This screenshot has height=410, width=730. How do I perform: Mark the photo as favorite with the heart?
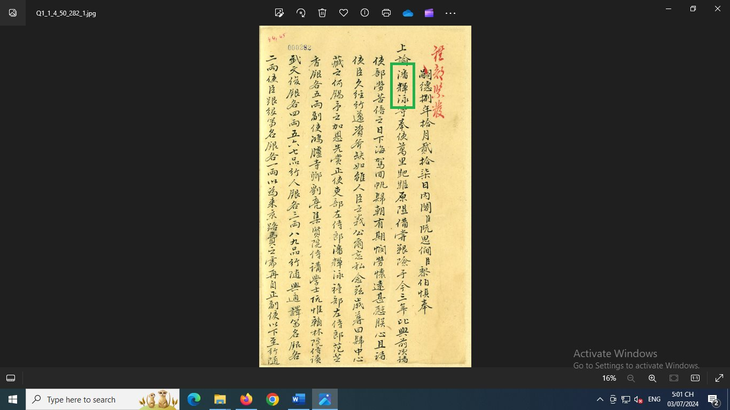point(343,13)
